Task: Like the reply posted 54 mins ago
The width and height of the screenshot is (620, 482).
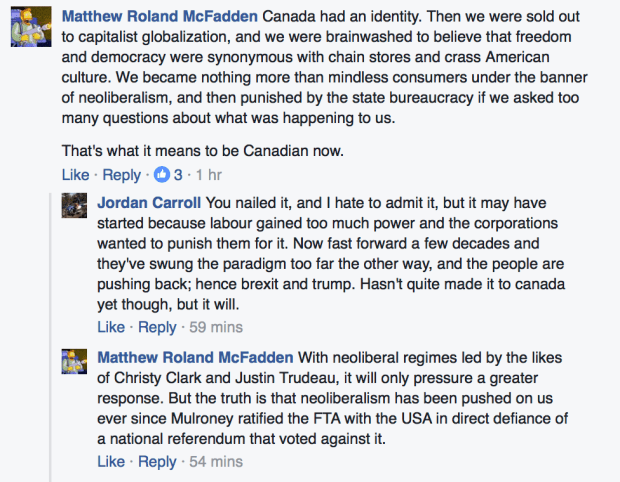Action: click(x=111, y=461)
